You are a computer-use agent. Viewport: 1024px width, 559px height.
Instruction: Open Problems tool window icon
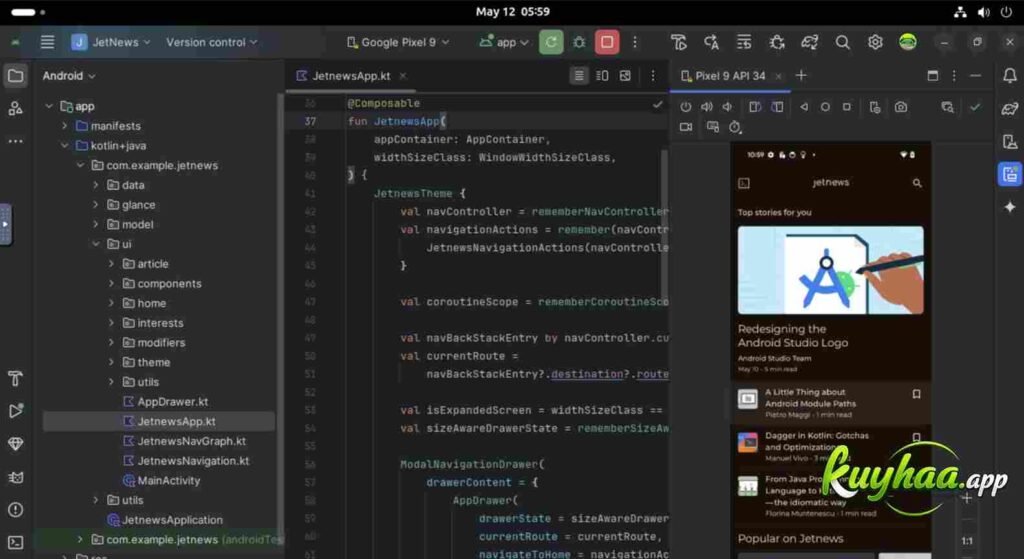[15, 509]
